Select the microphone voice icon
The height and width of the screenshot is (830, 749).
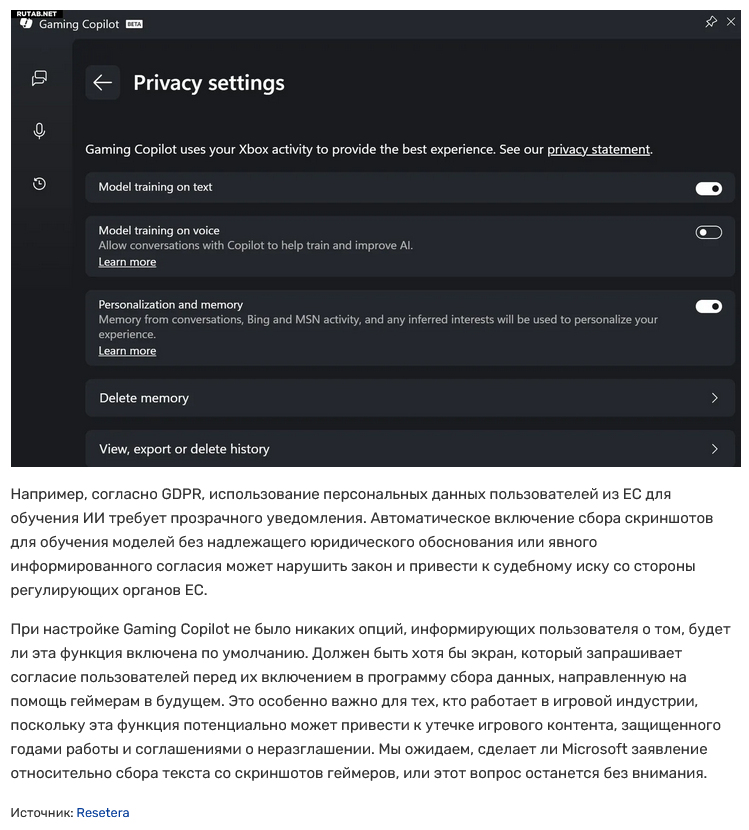[39, 131]
